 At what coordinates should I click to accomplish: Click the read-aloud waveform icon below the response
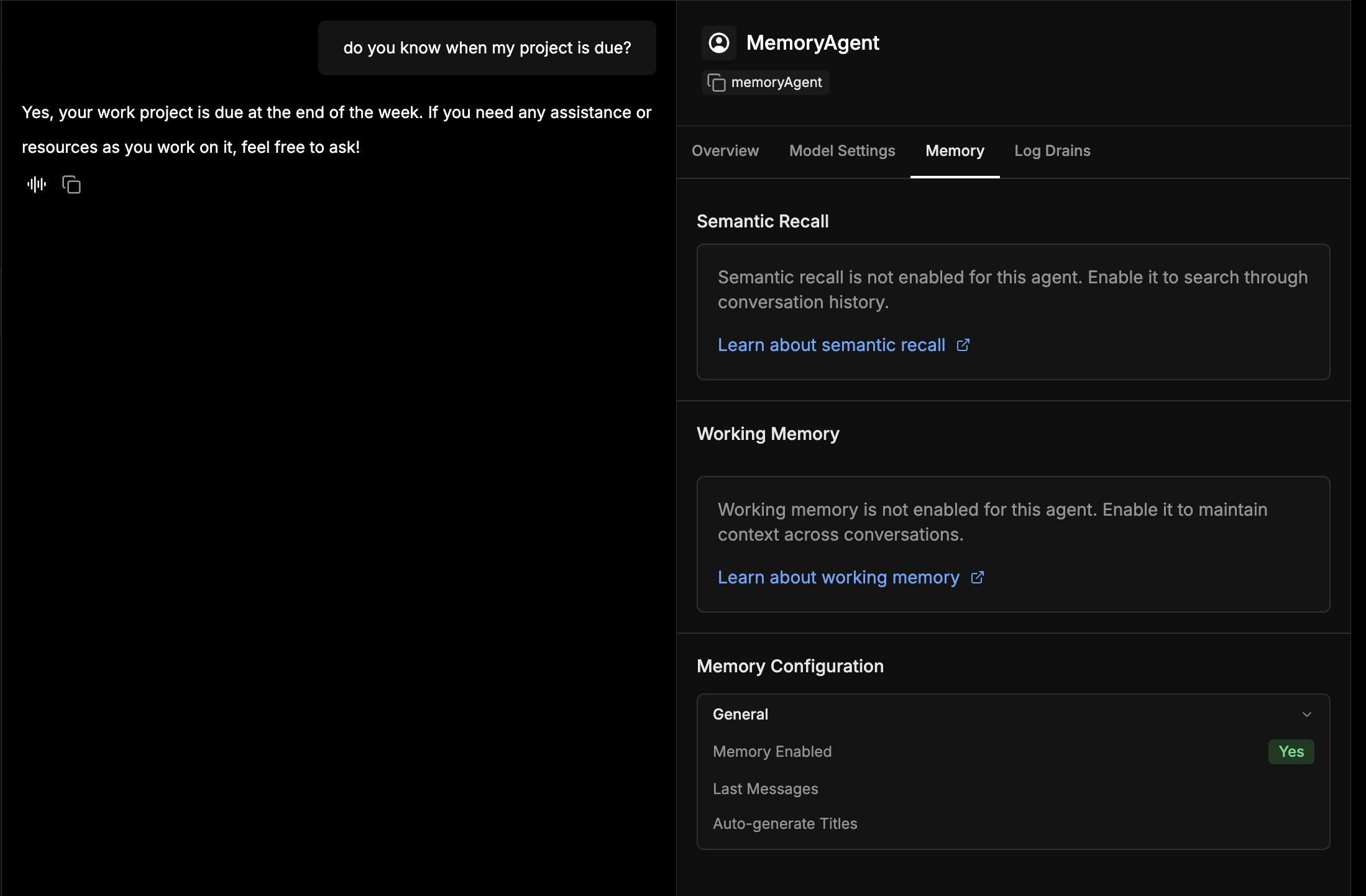[37, 185]
